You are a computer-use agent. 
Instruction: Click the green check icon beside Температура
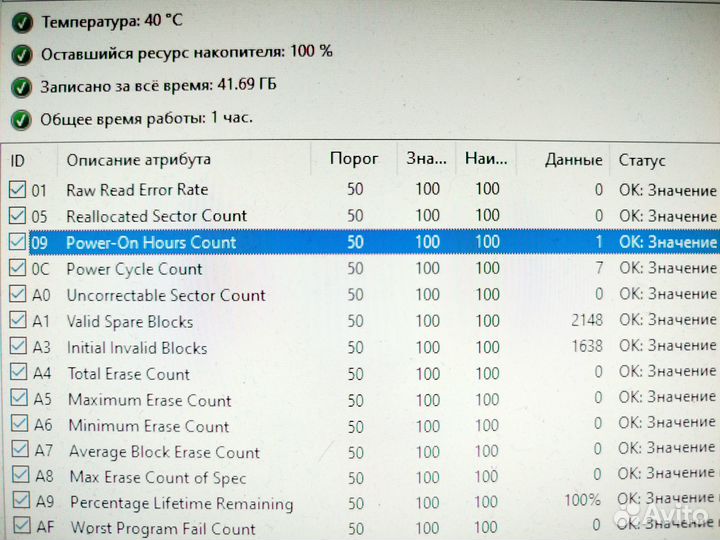[x=21, y=21]
